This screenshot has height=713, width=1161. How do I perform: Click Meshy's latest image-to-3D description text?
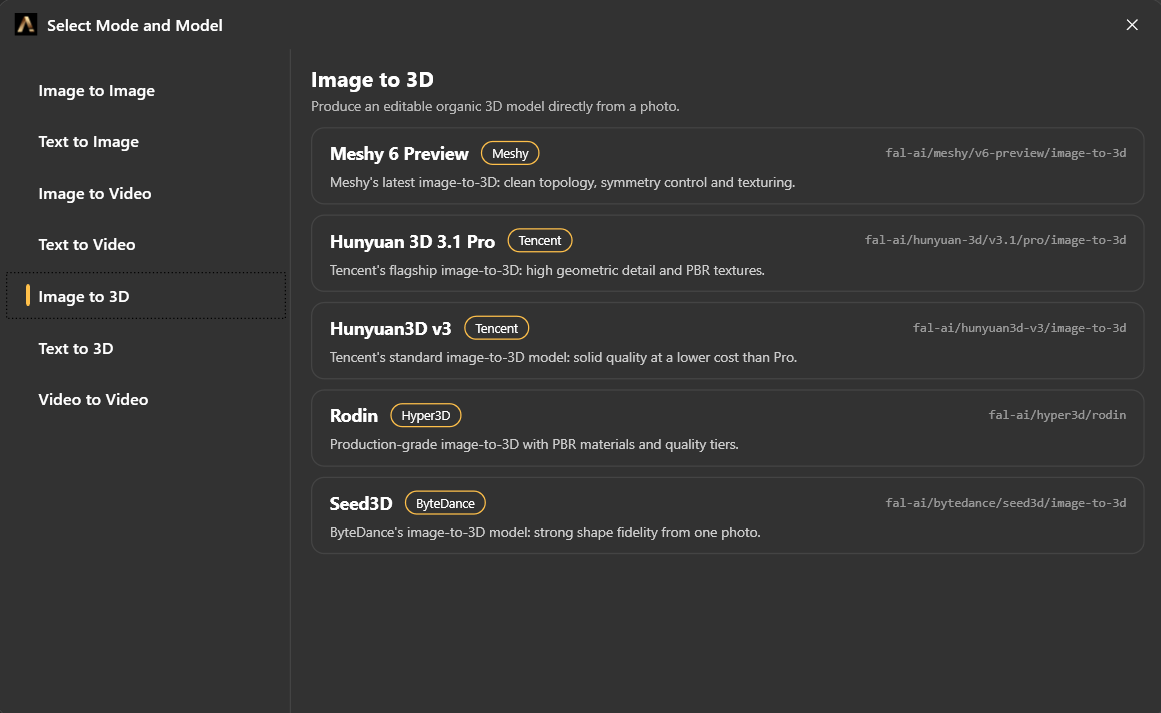click(563, 182)
